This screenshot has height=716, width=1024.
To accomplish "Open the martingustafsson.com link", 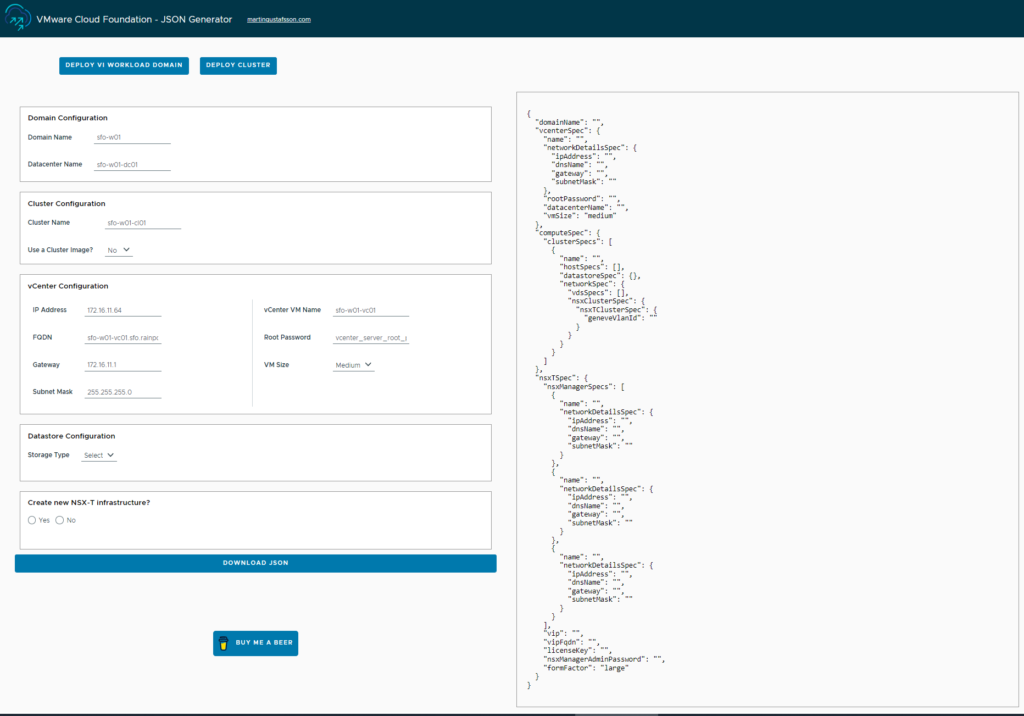I will coord(279,20).
